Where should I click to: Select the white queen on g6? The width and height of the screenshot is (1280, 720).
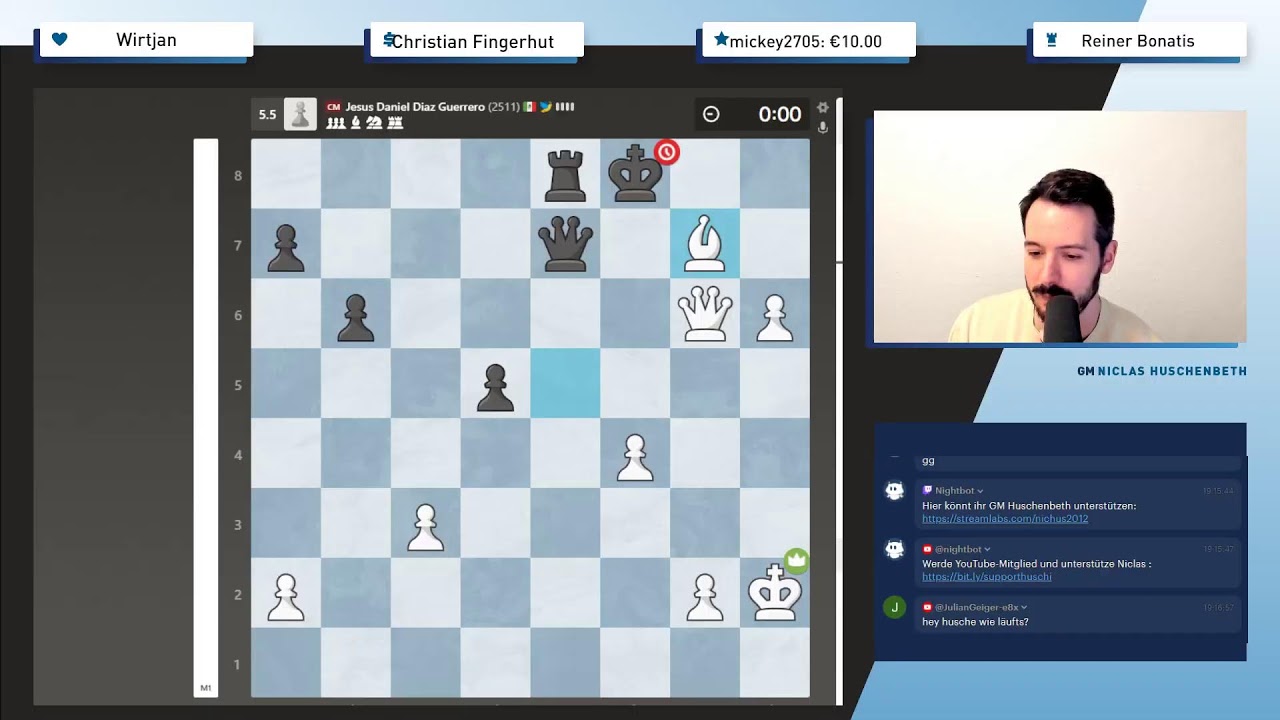[704, 314]
